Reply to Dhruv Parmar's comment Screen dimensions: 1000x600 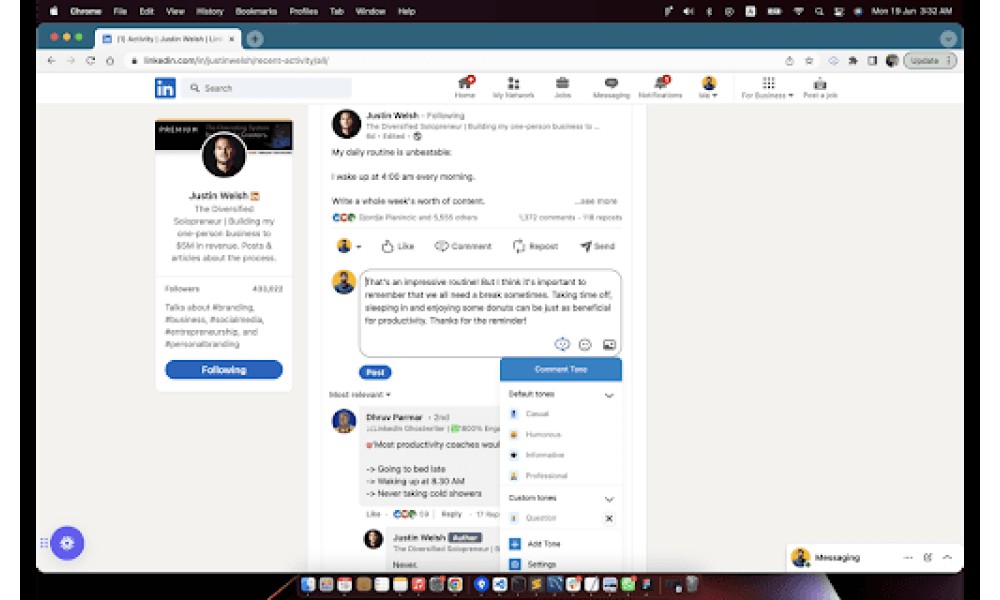pos(452,514)
